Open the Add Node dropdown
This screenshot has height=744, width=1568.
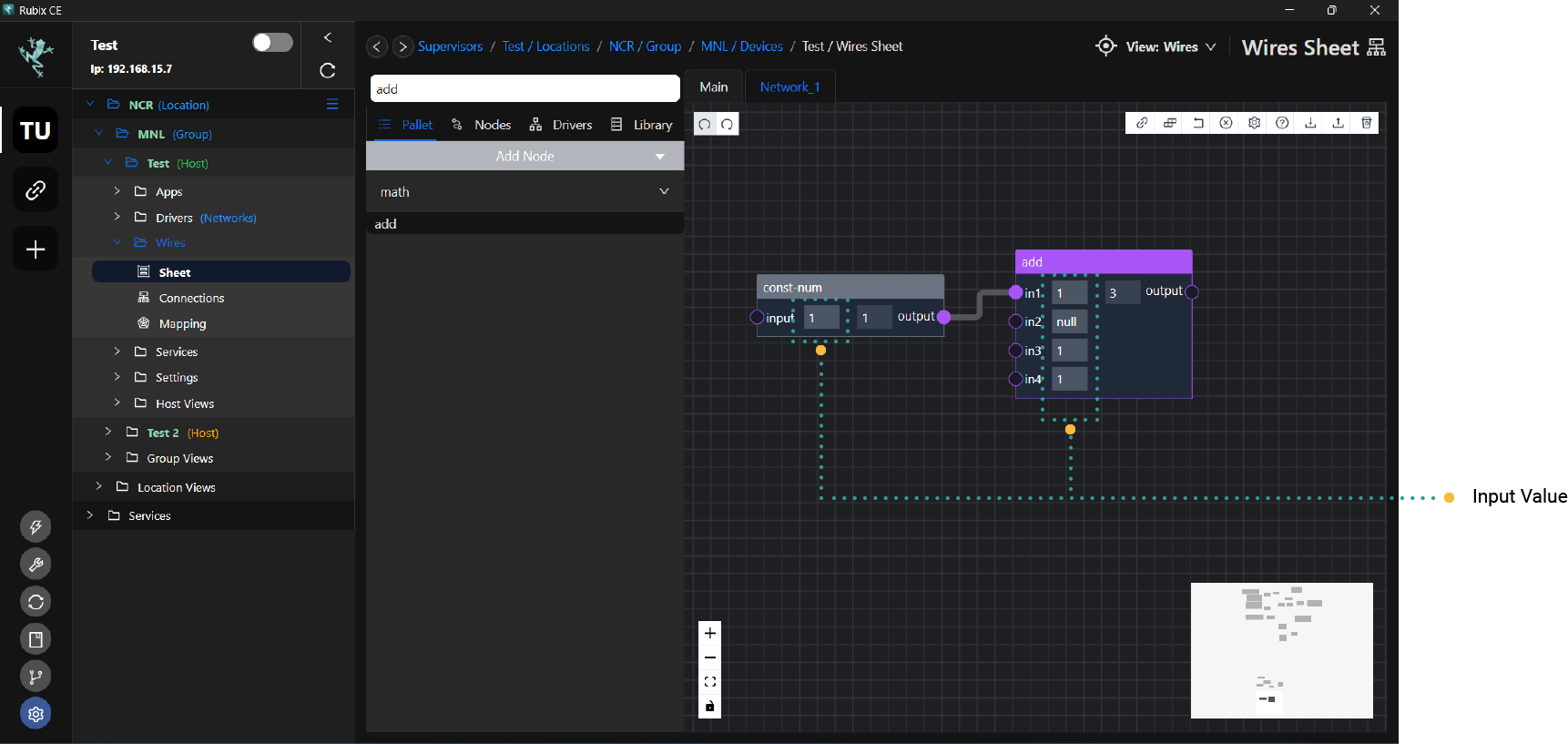[525, 157]
